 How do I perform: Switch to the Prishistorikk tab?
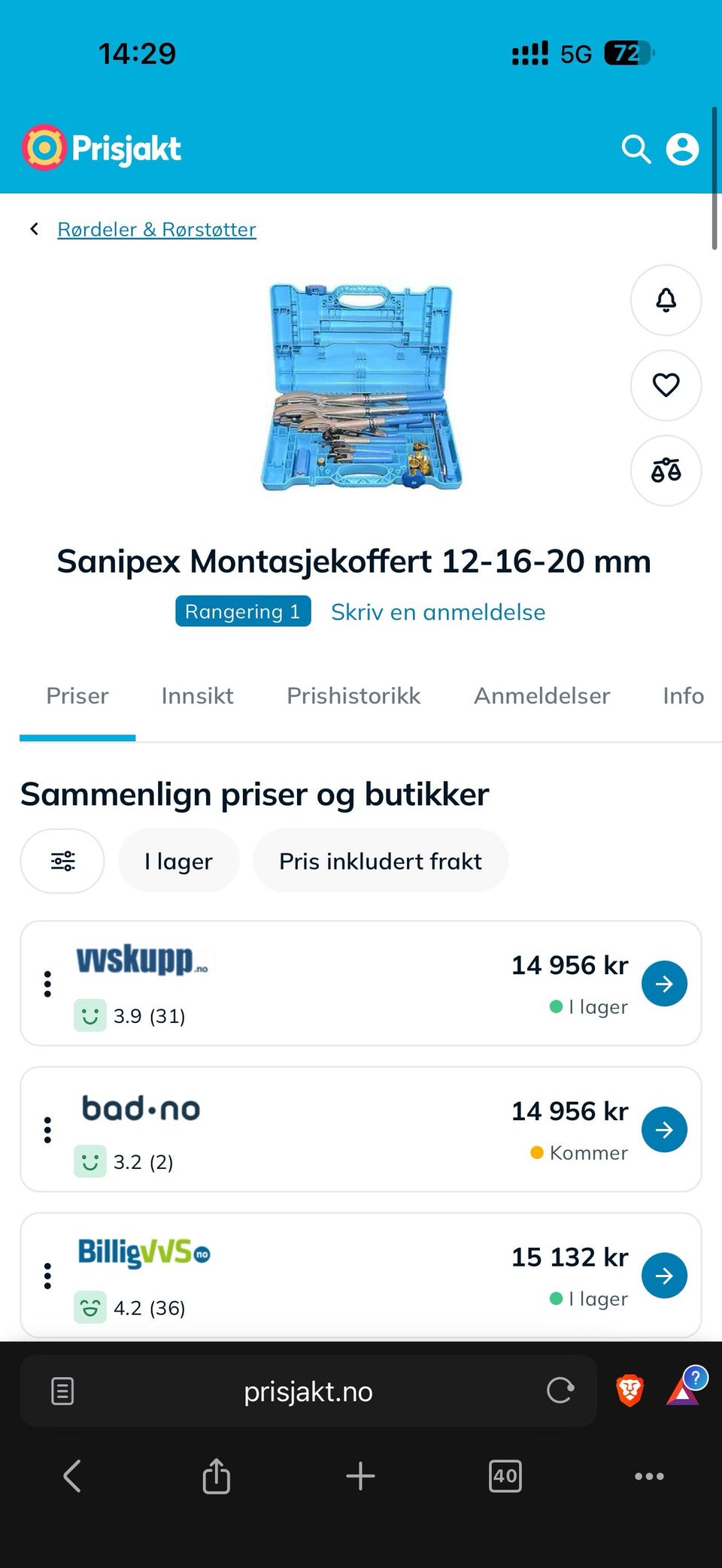(353, 696)
